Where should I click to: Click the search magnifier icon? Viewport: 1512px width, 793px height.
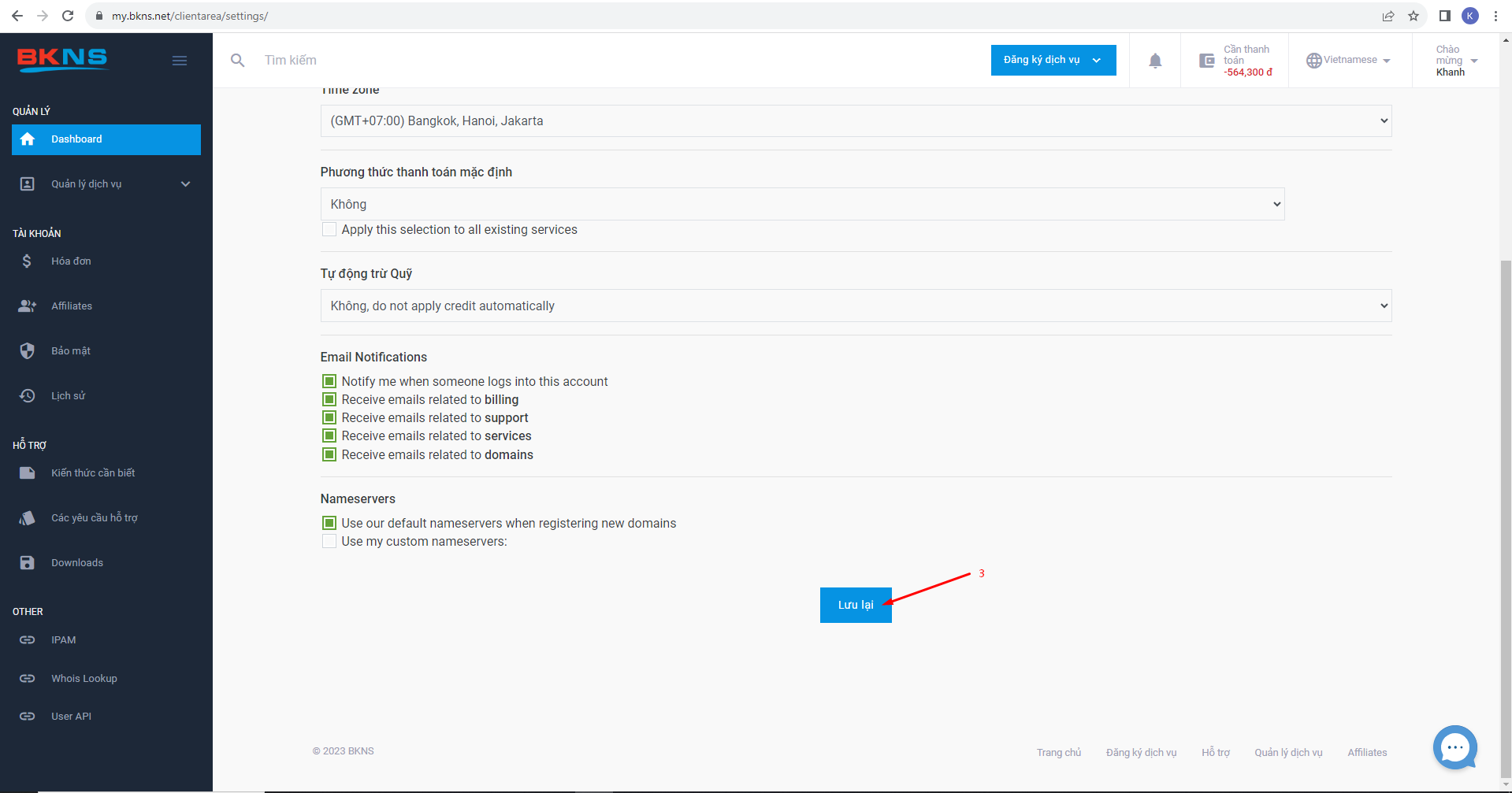point(237,61)
